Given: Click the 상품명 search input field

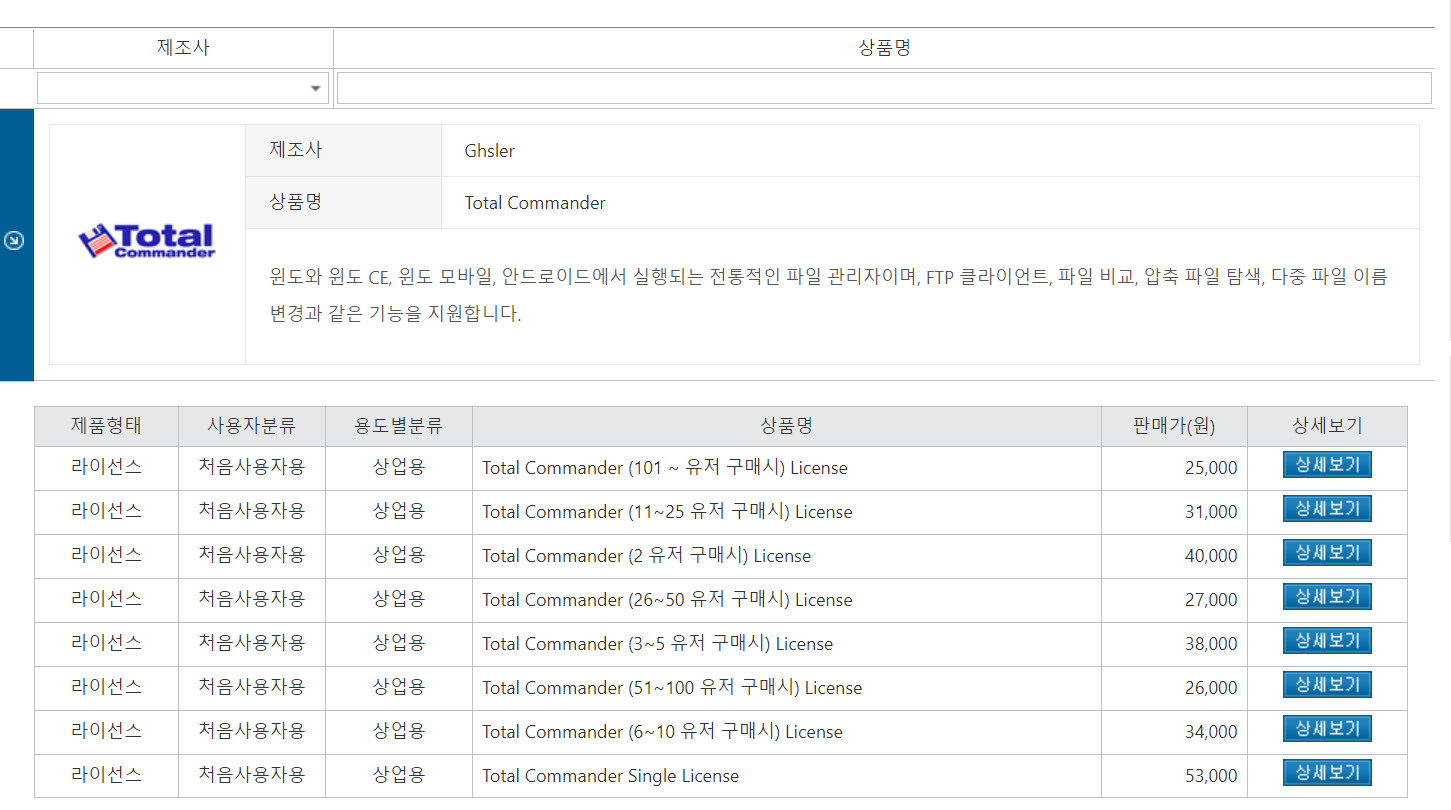Looking at the screenshot, I should (883, 88).
